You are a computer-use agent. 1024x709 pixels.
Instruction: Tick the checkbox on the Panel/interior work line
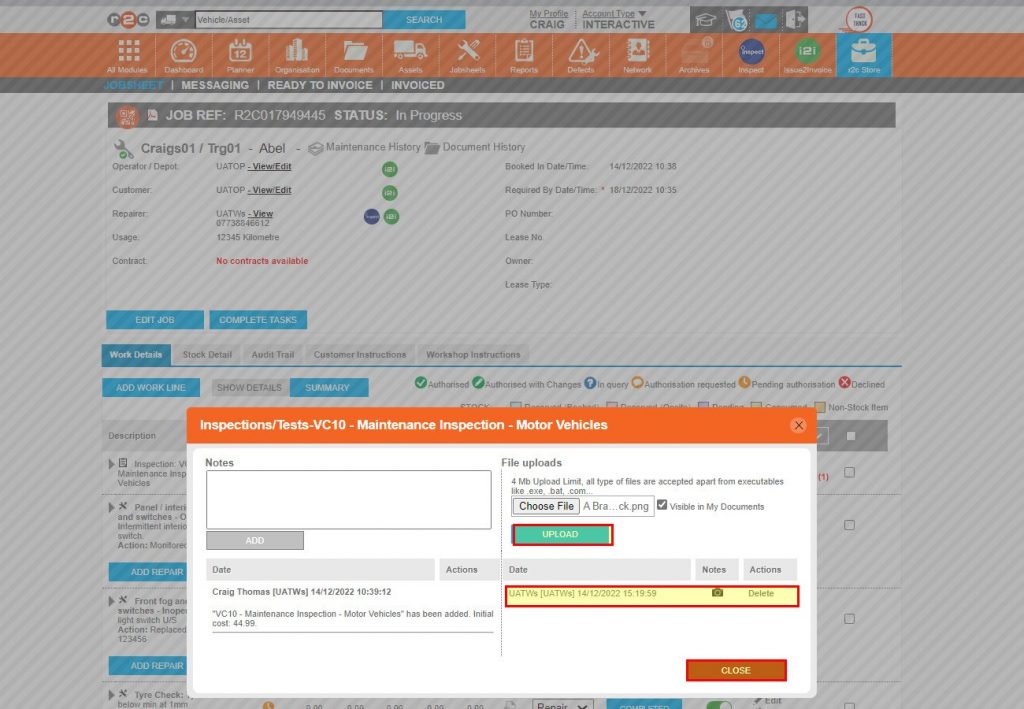coord(851,523)
